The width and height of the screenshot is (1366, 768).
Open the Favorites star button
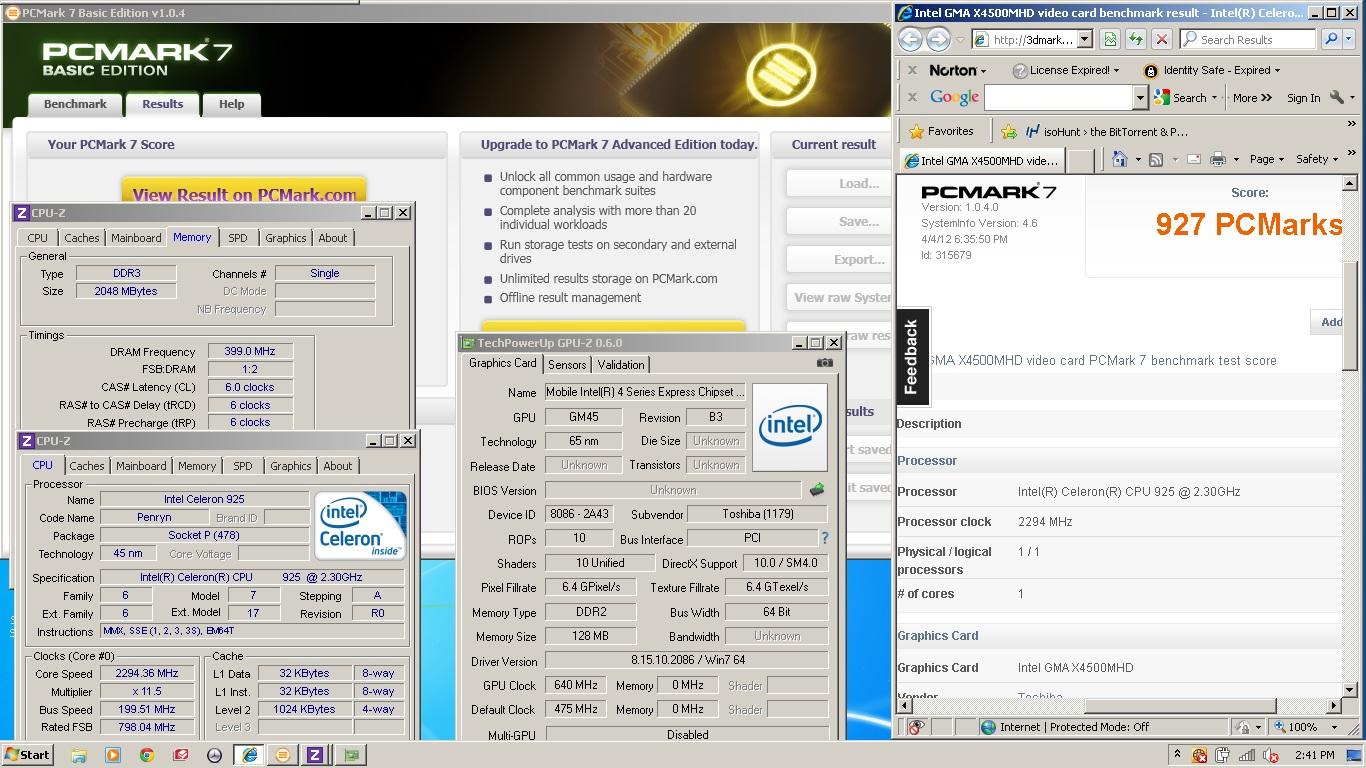pos(941,131)
